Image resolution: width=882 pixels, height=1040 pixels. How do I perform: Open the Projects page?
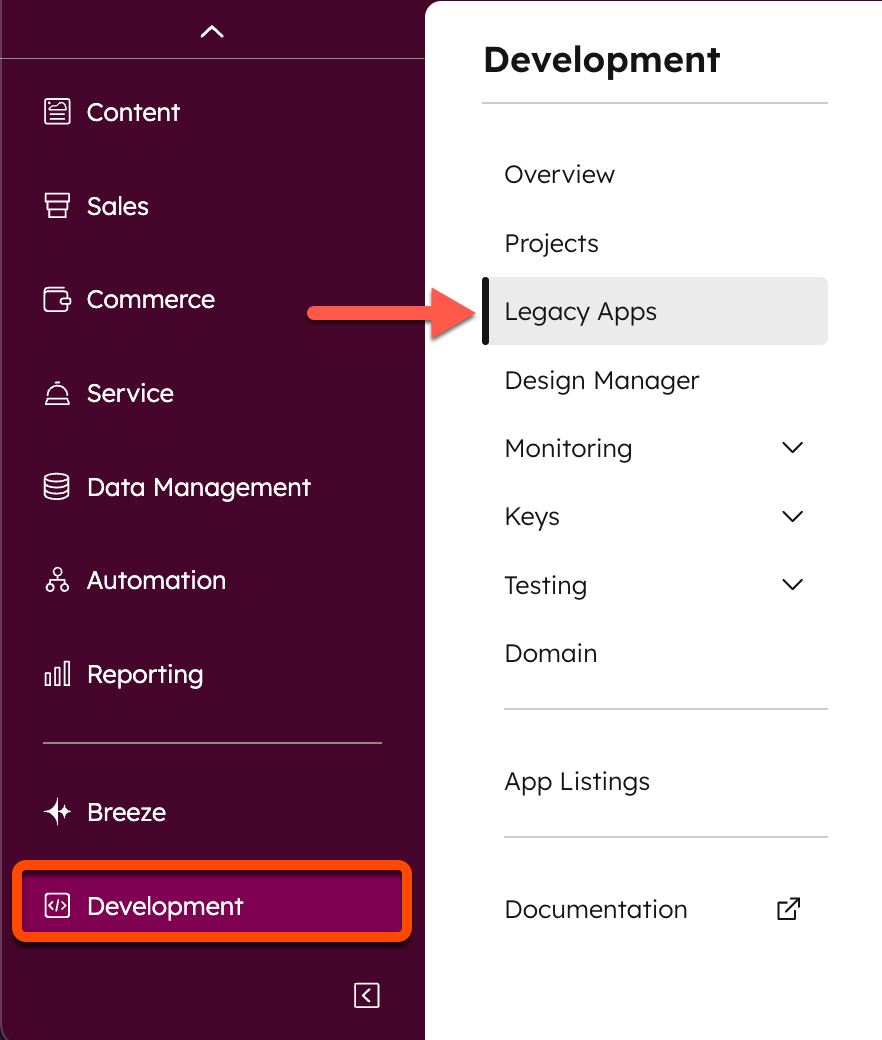552,243
